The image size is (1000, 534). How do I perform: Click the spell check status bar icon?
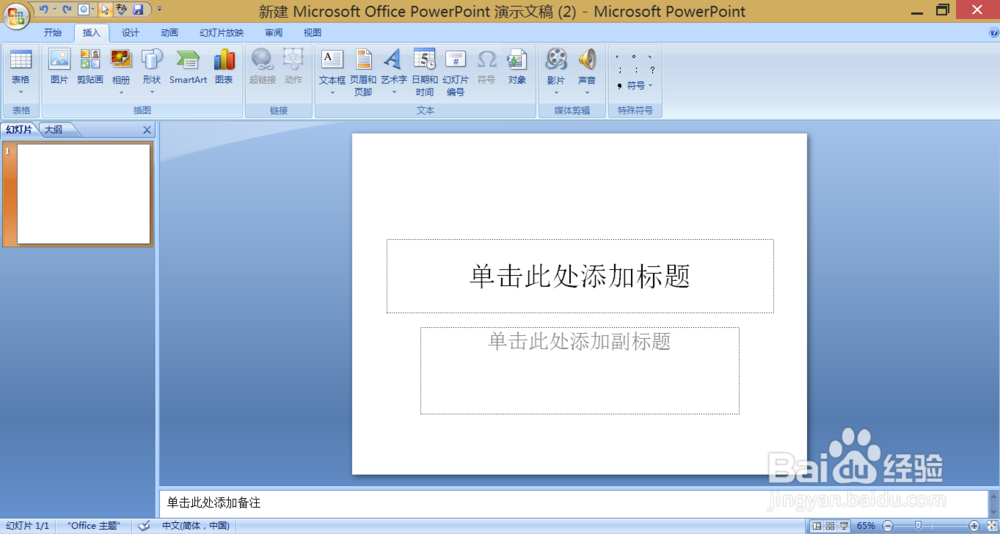144,526
